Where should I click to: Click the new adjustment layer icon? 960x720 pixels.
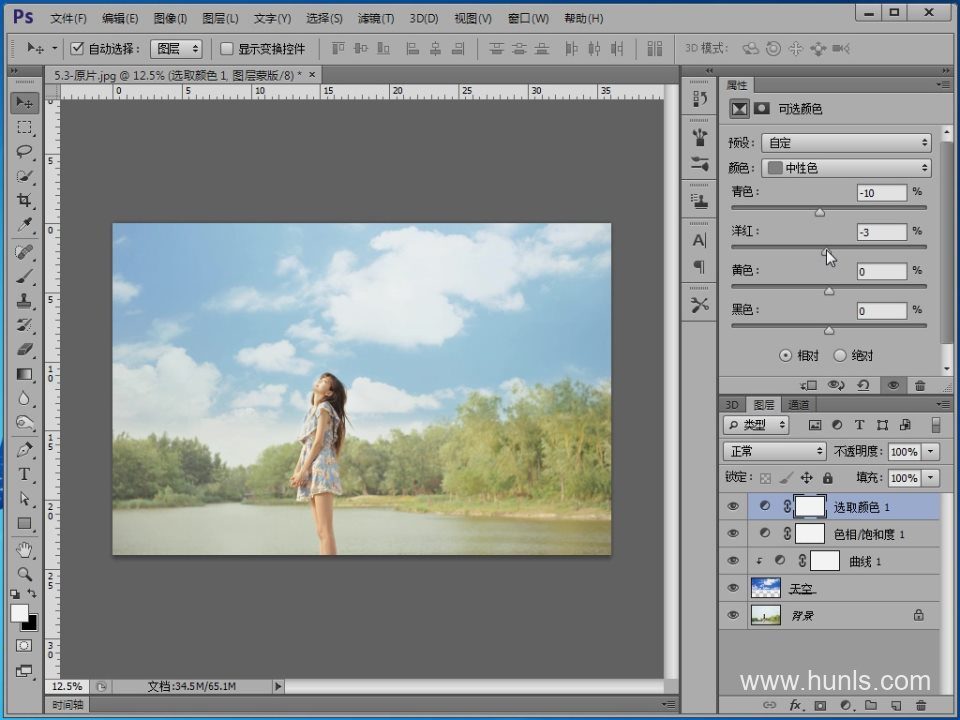[x=846, y=705]
